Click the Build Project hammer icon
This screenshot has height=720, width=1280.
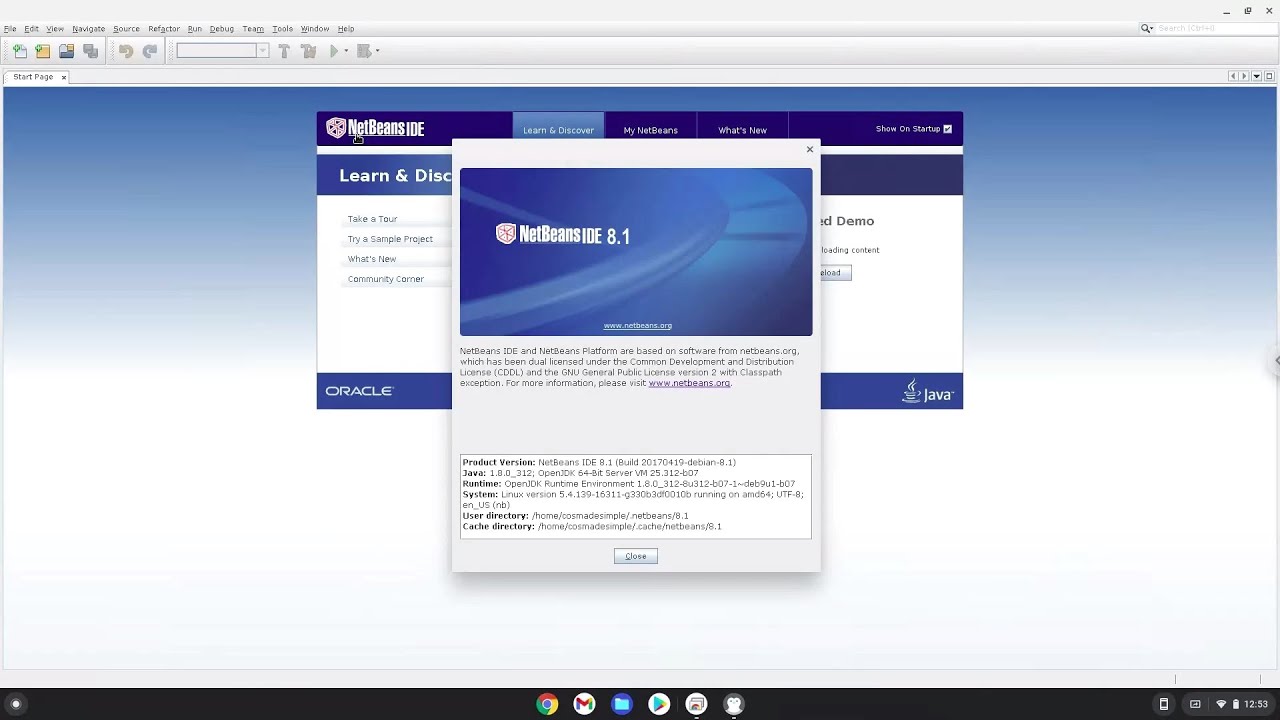pyautogui.click(x=284, y=51)
